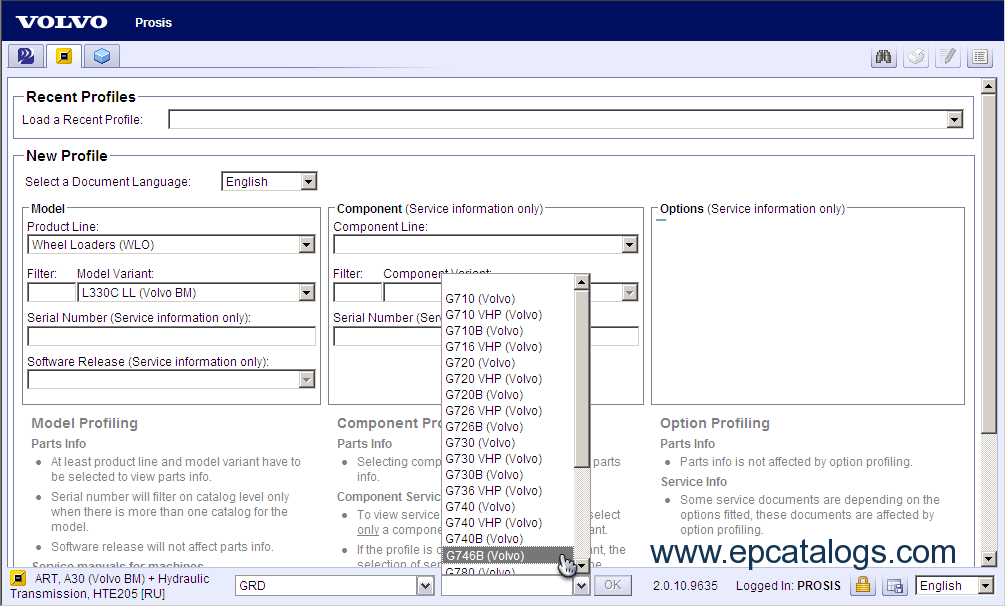This screenshot has height=606, width=1005.
Task: Click the yellow profile icon in status bar
Action: pos(17,579)
